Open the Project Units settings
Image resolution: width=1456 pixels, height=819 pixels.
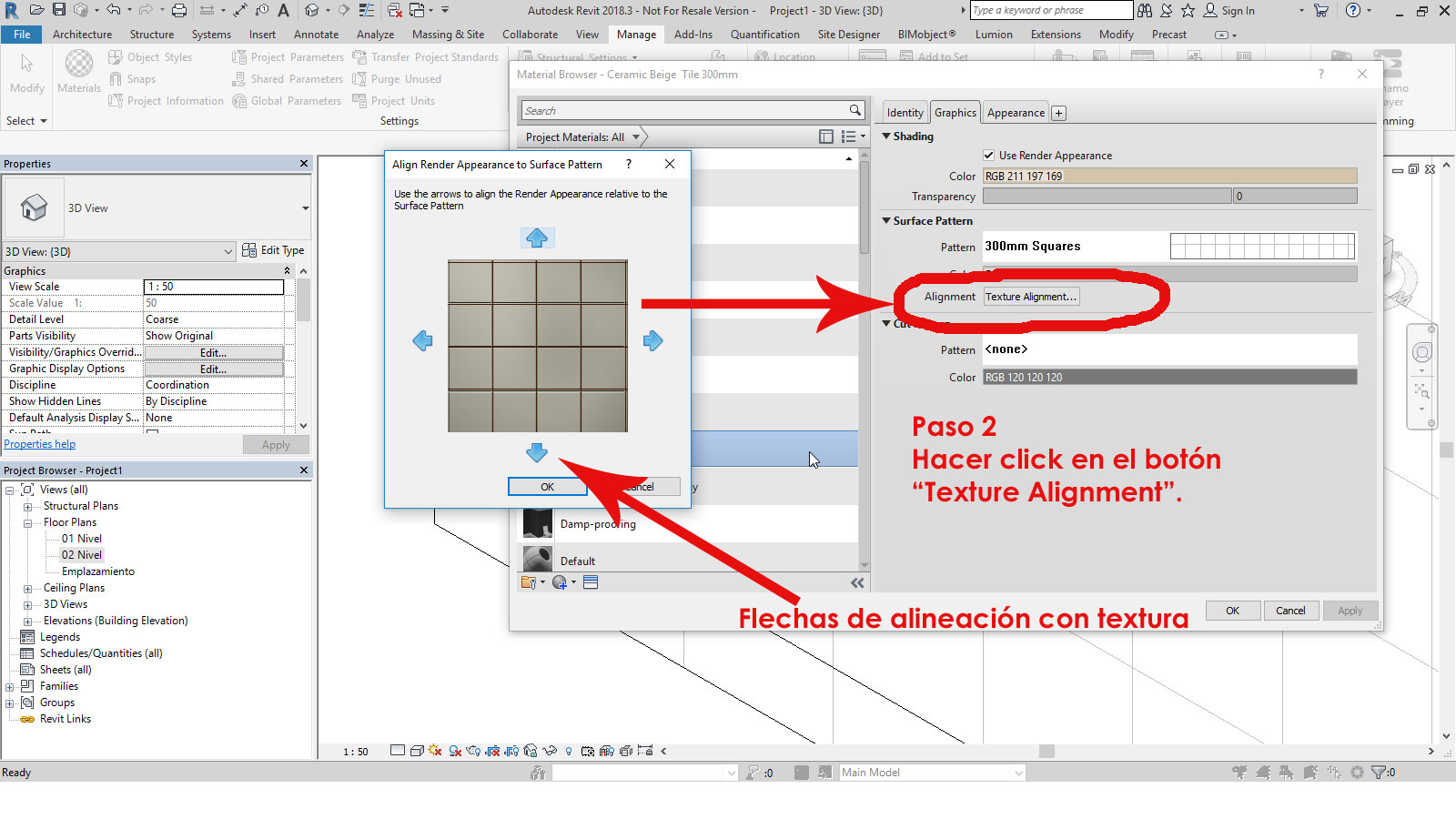tap(393, 101)
